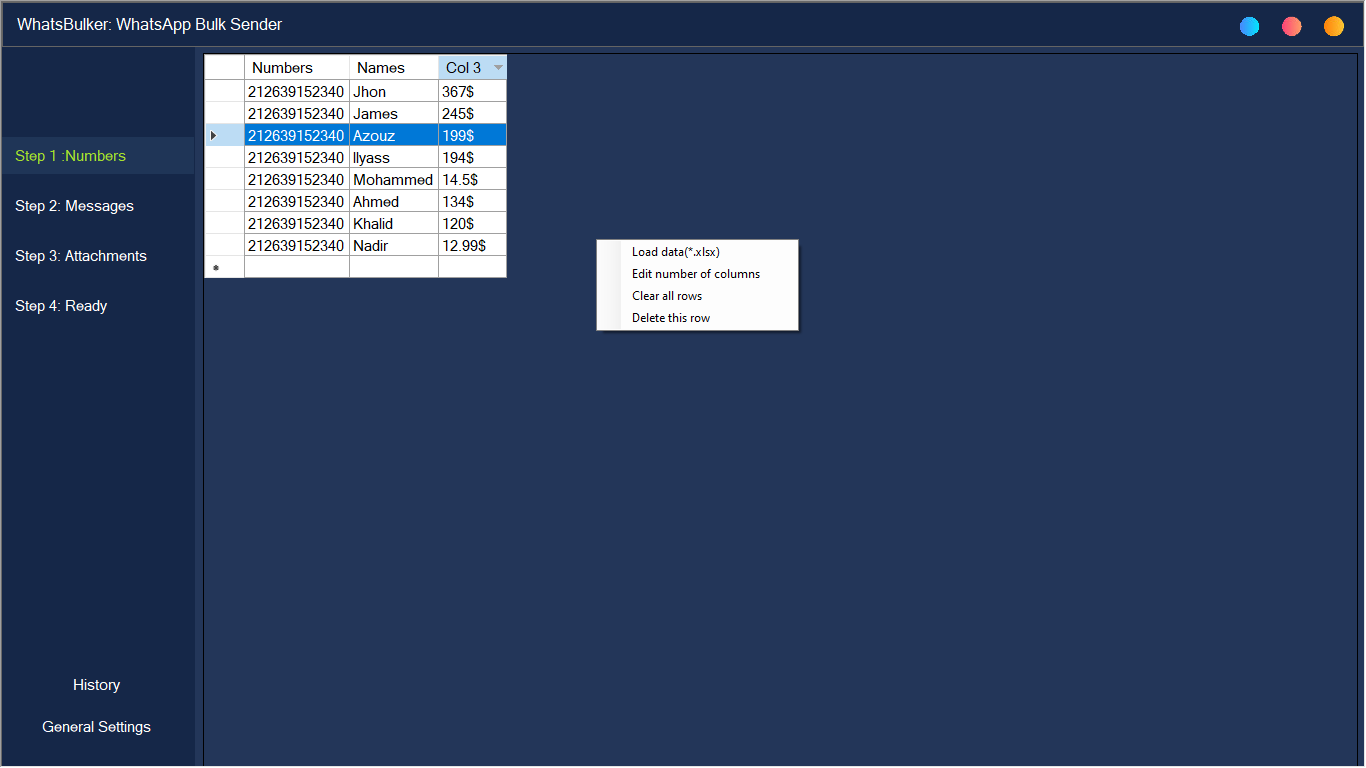This screenshot has height=768, width=1366.
Task: Select the name cell "Jhon"
Action: click(394, 92)
